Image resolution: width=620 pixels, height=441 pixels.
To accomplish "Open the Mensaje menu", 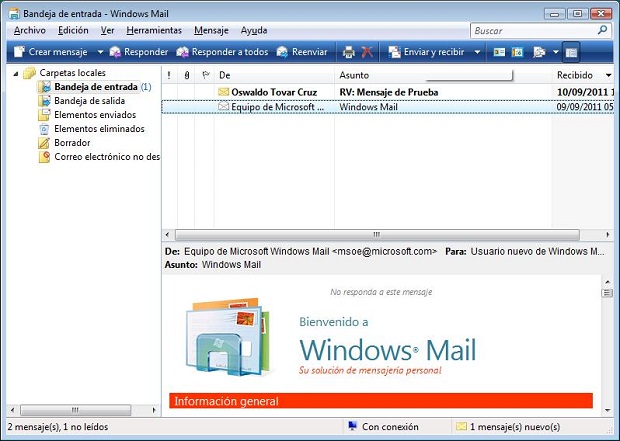I will (211, 30).
